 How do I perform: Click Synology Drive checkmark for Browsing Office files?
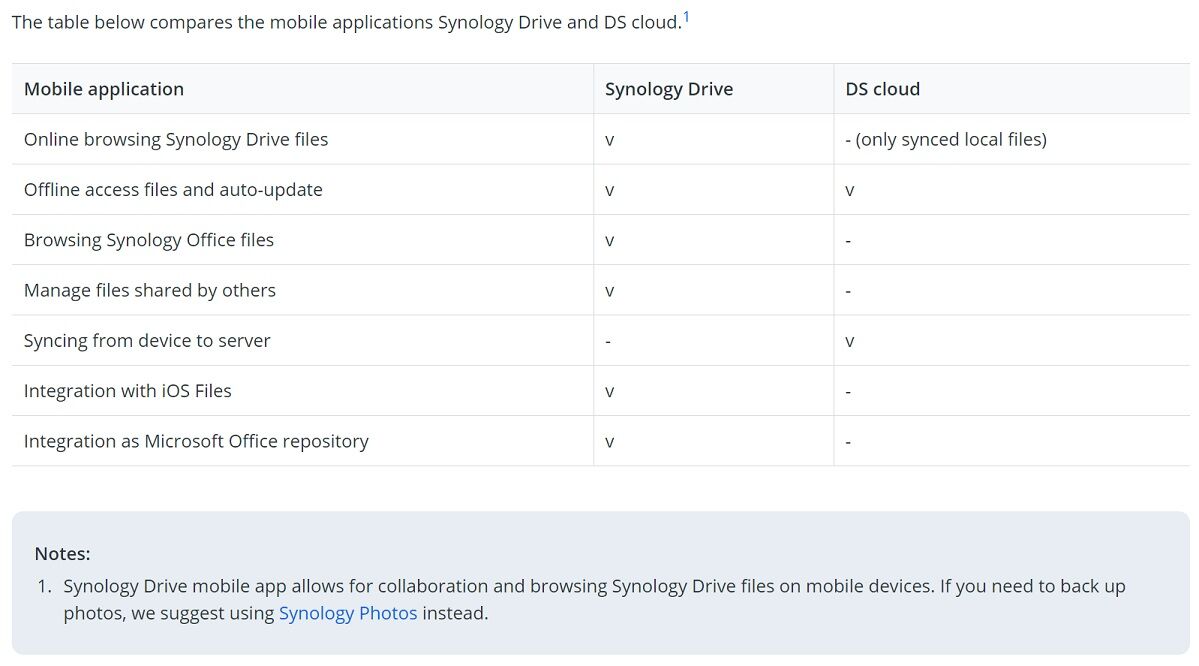[609, 242]
